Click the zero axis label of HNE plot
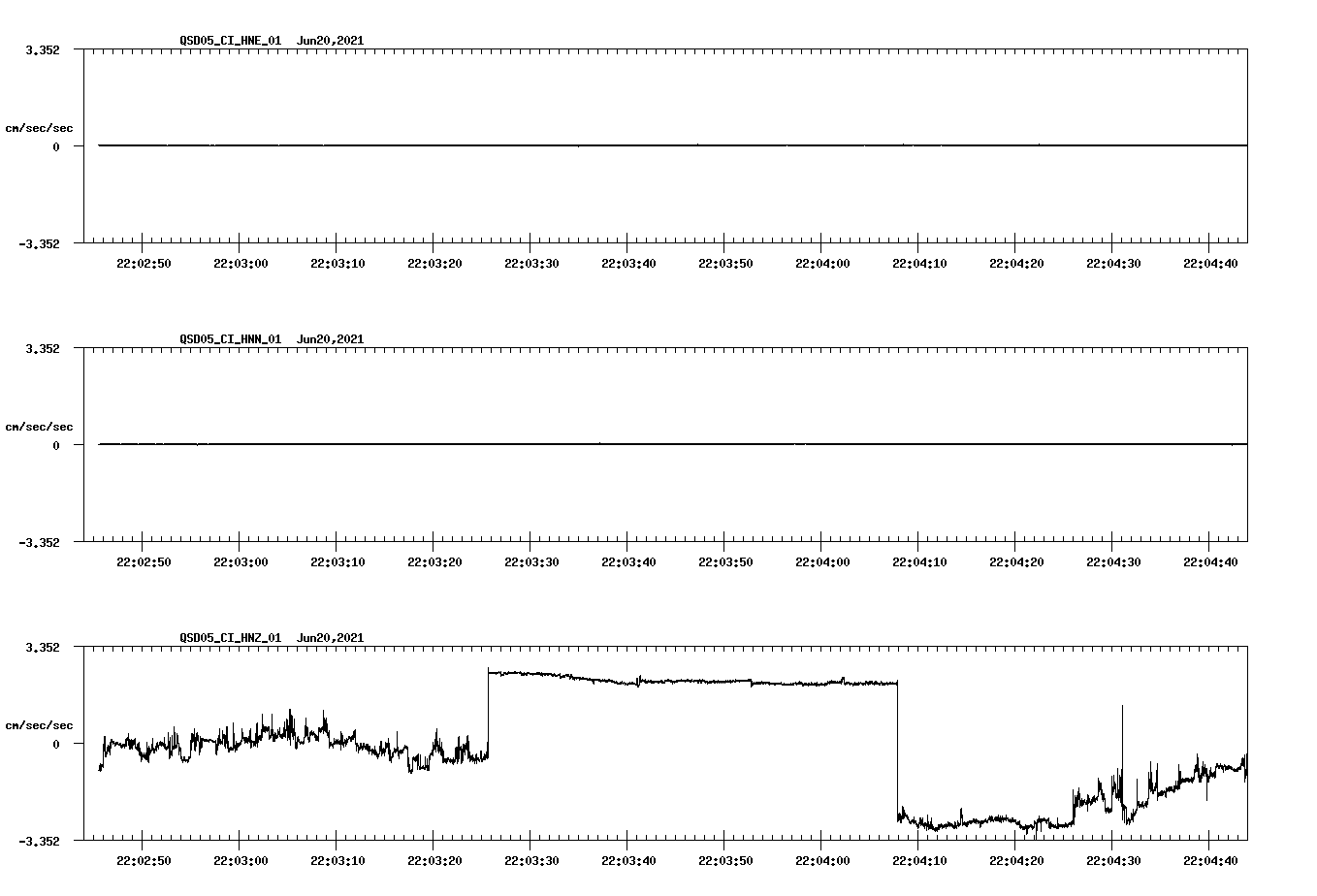This screenshot has width=1317, height=896. pyautogui.click(x=56, y=147)
